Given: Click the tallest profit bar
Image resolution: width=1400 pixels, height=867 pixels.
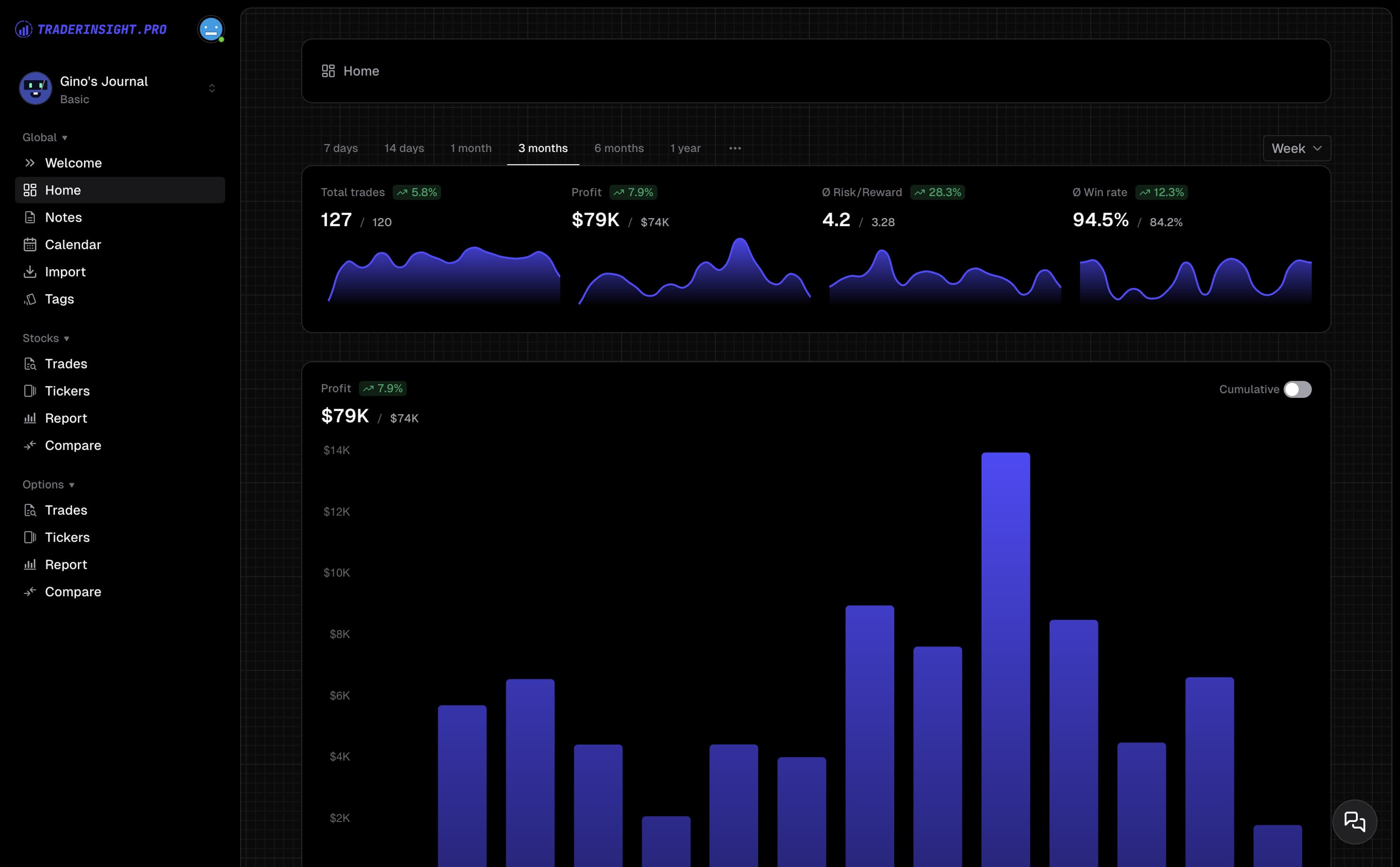Looking at the screenshot, I should 1005,660.
